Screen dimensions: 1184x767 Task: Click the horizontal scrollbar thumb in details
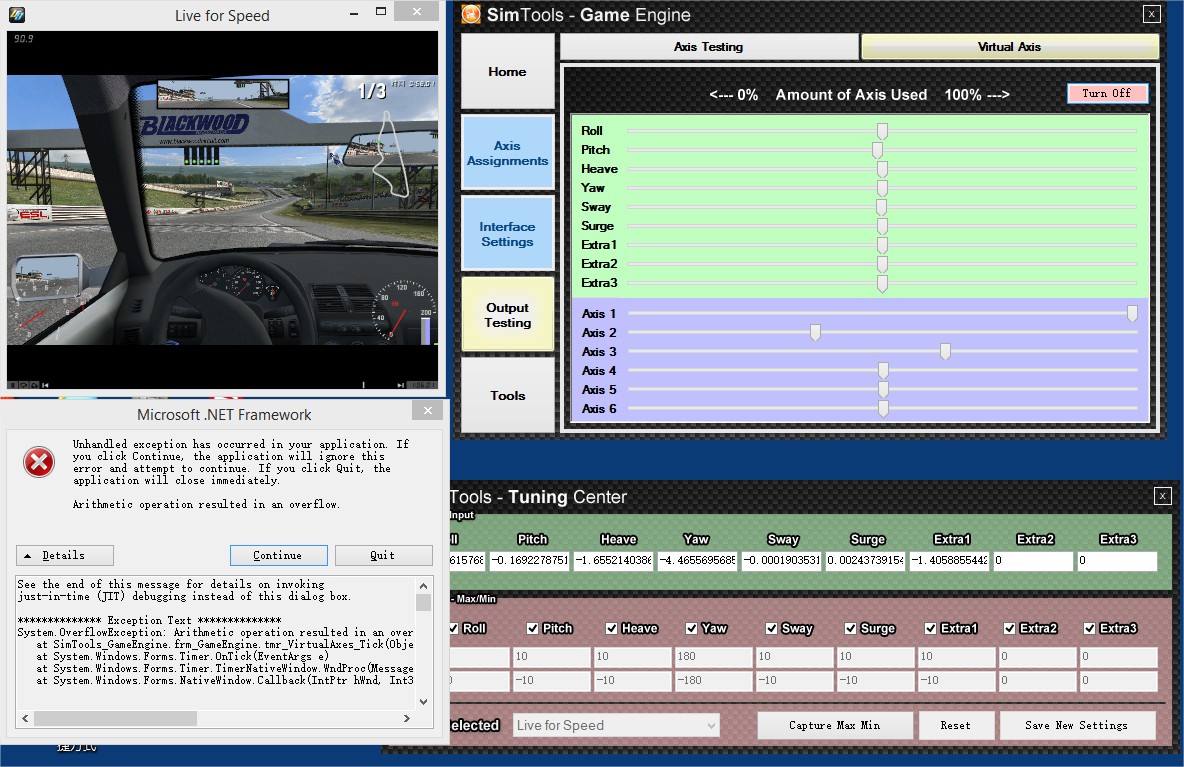(116, 718)
